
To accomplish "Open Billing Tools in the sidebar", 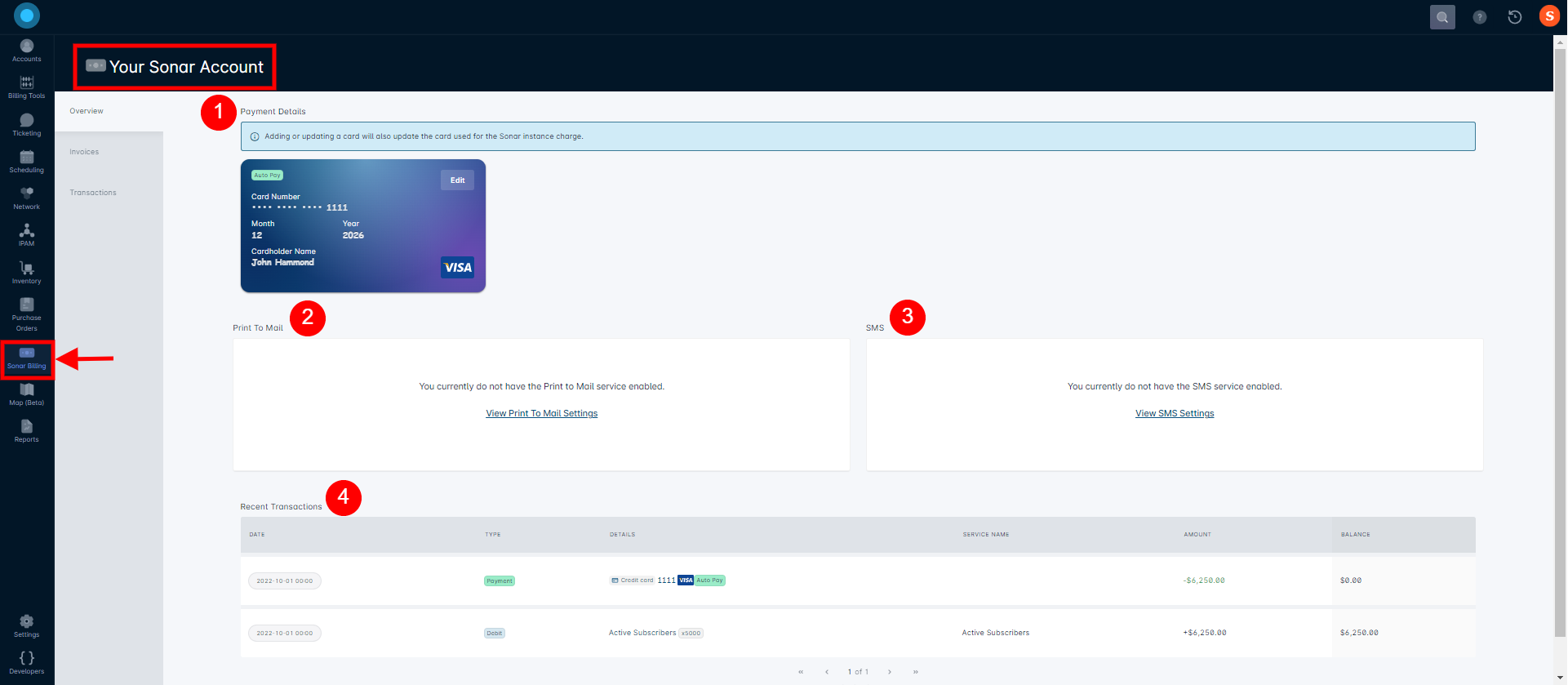I will [x=27, y=87].
